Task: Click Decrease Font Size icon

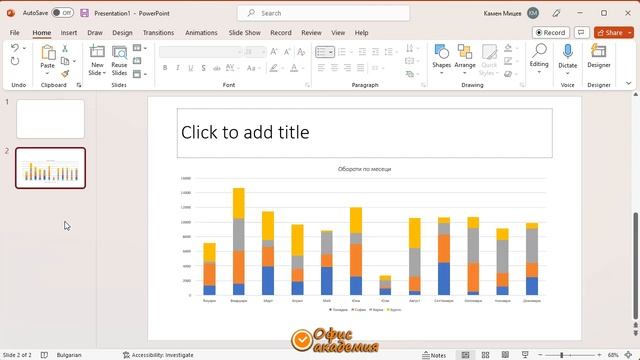Action: tap(287, 52)
